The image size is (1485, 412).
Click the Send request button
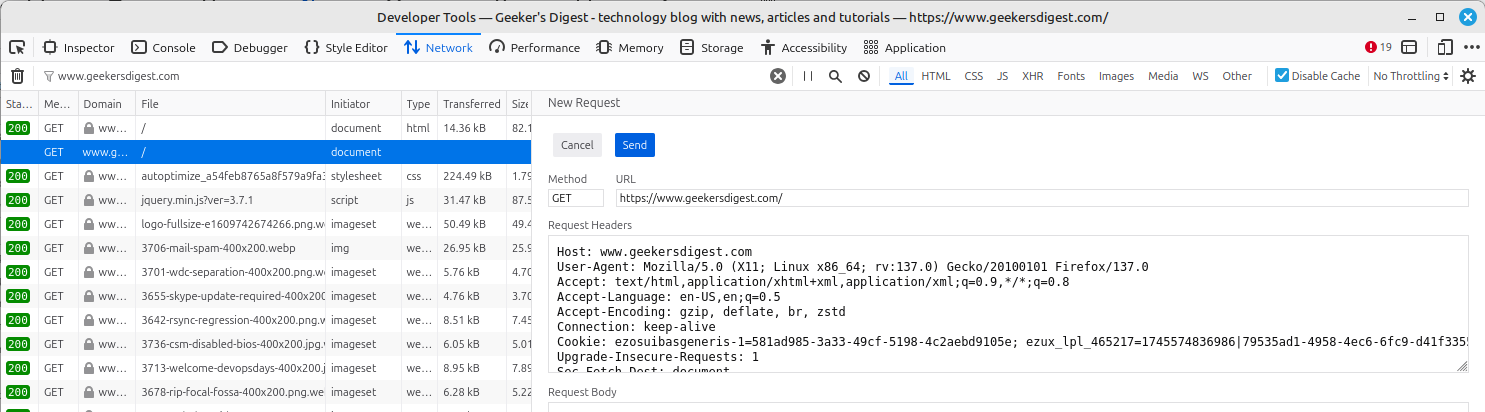[634, 145]
